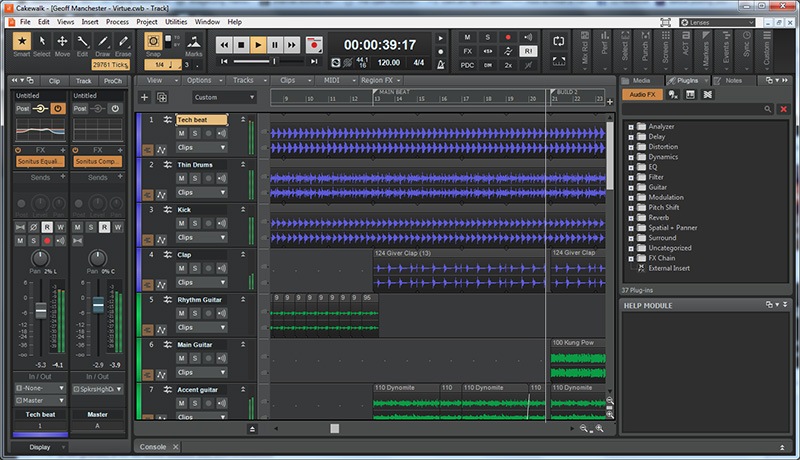Screen dimensions: 800x460
Task: Switch to the Media browser tab
Action: coord(641,81)
